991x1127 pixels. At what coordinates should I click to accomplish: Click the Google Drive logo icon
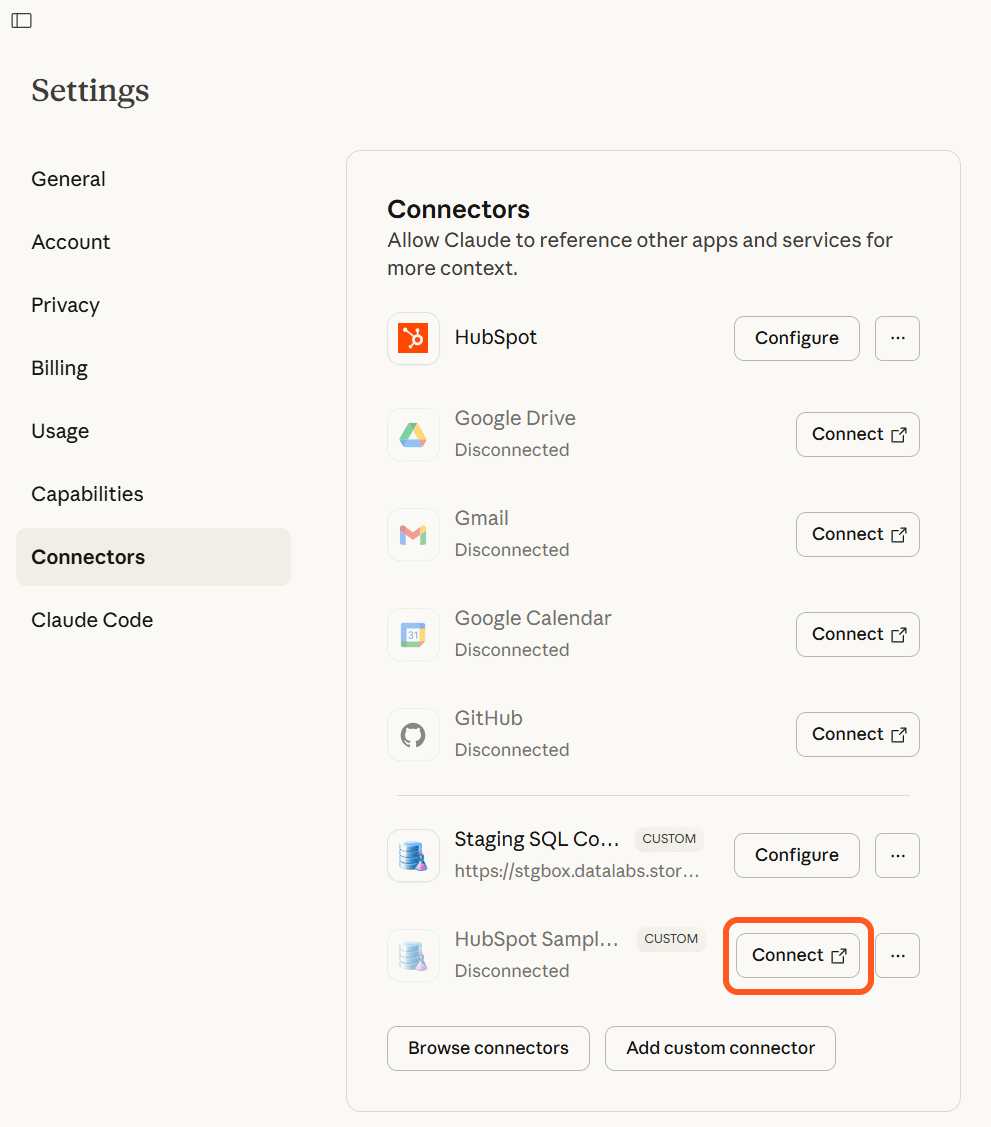coord(413,434)
